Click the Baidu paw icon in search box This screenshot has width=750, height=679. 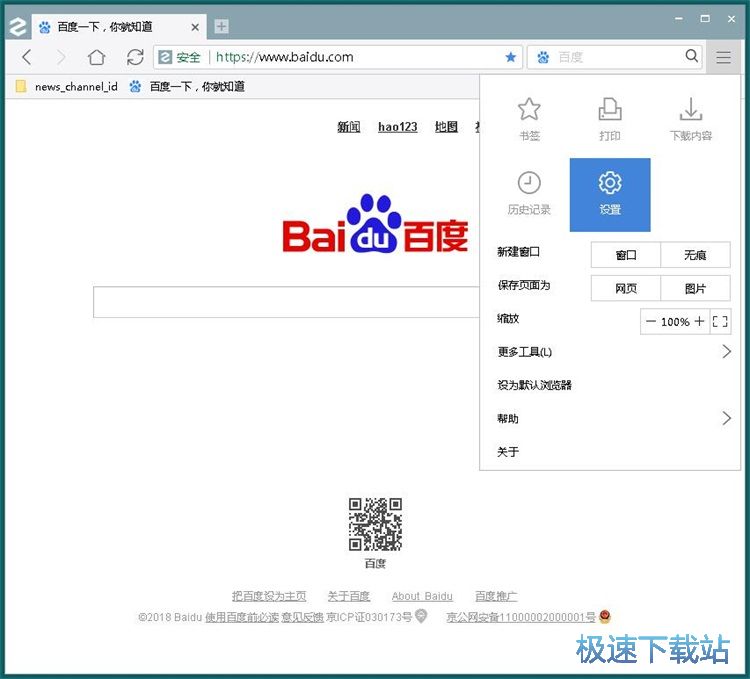[x=543, y=57]
